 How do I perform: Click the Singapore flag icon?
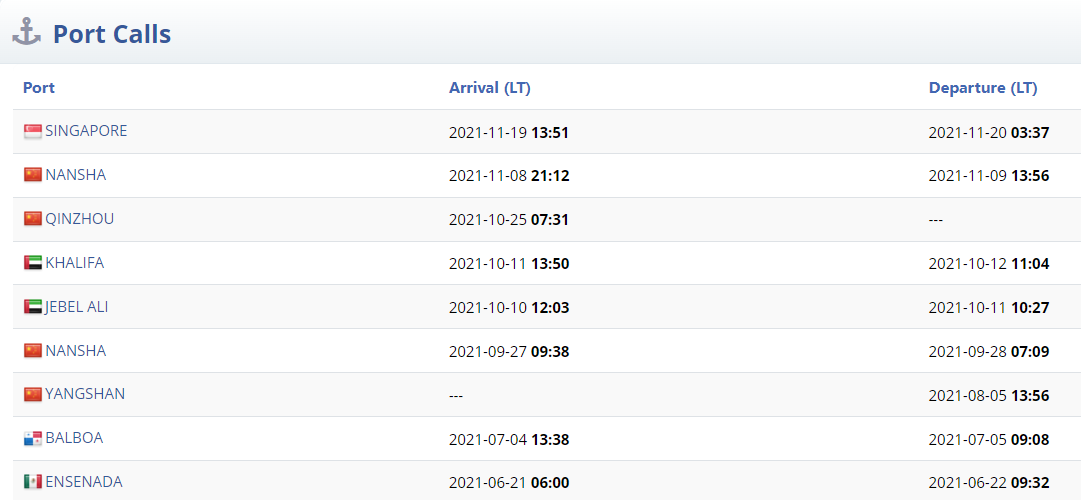pos(33,131)
